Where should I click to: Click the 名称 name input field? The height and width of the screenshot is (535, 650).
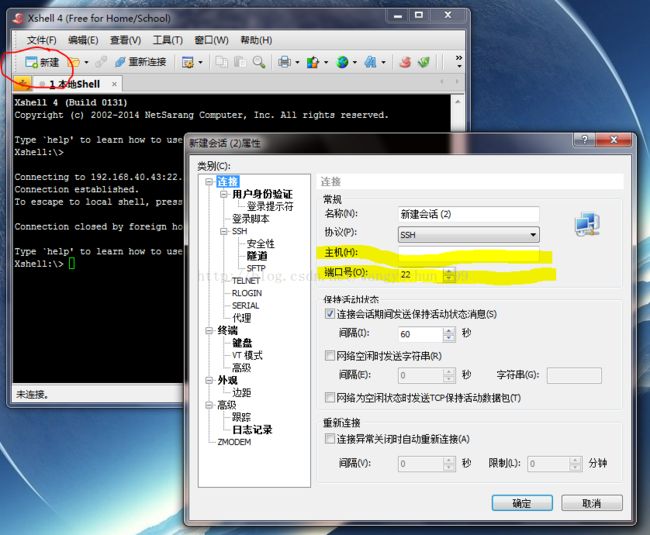click(x=468, y=214)
